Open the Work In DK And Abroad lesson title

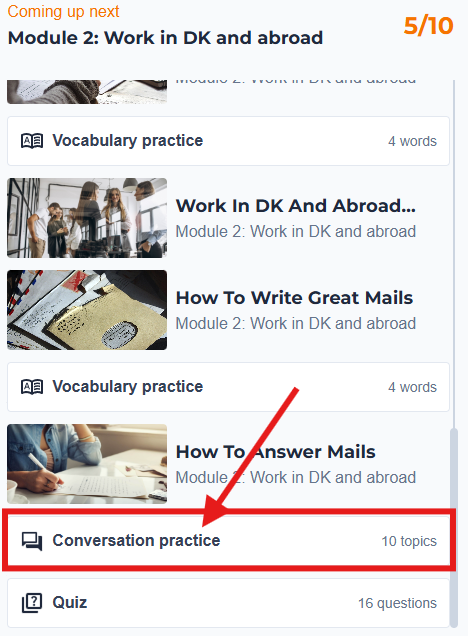[x=296, y=206]
